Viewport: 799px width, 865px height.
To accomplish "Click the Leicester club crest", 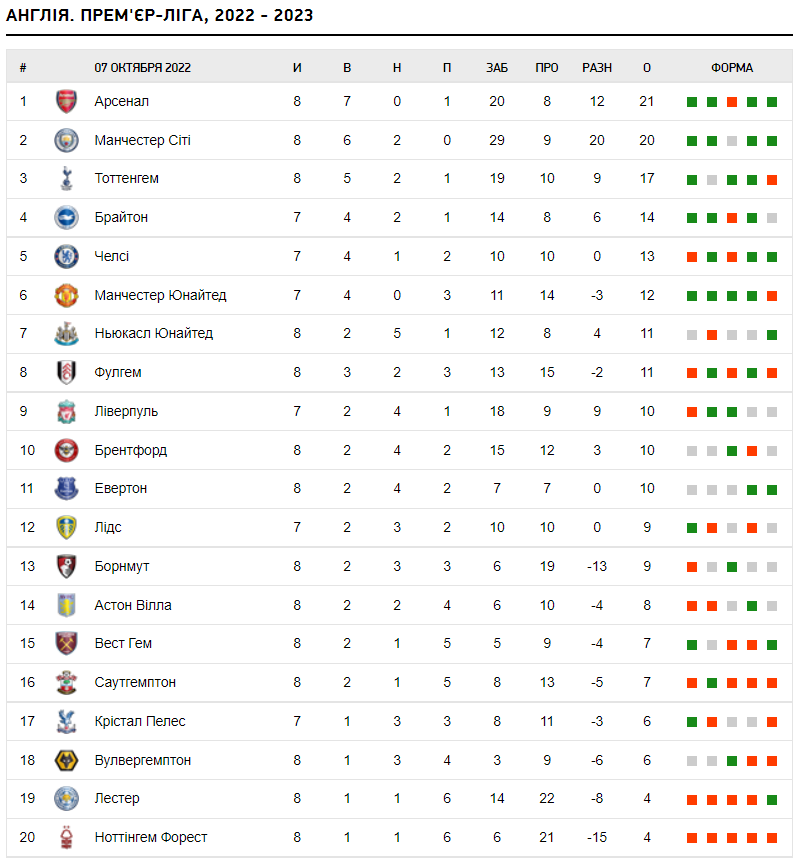I will coord(66,799).
